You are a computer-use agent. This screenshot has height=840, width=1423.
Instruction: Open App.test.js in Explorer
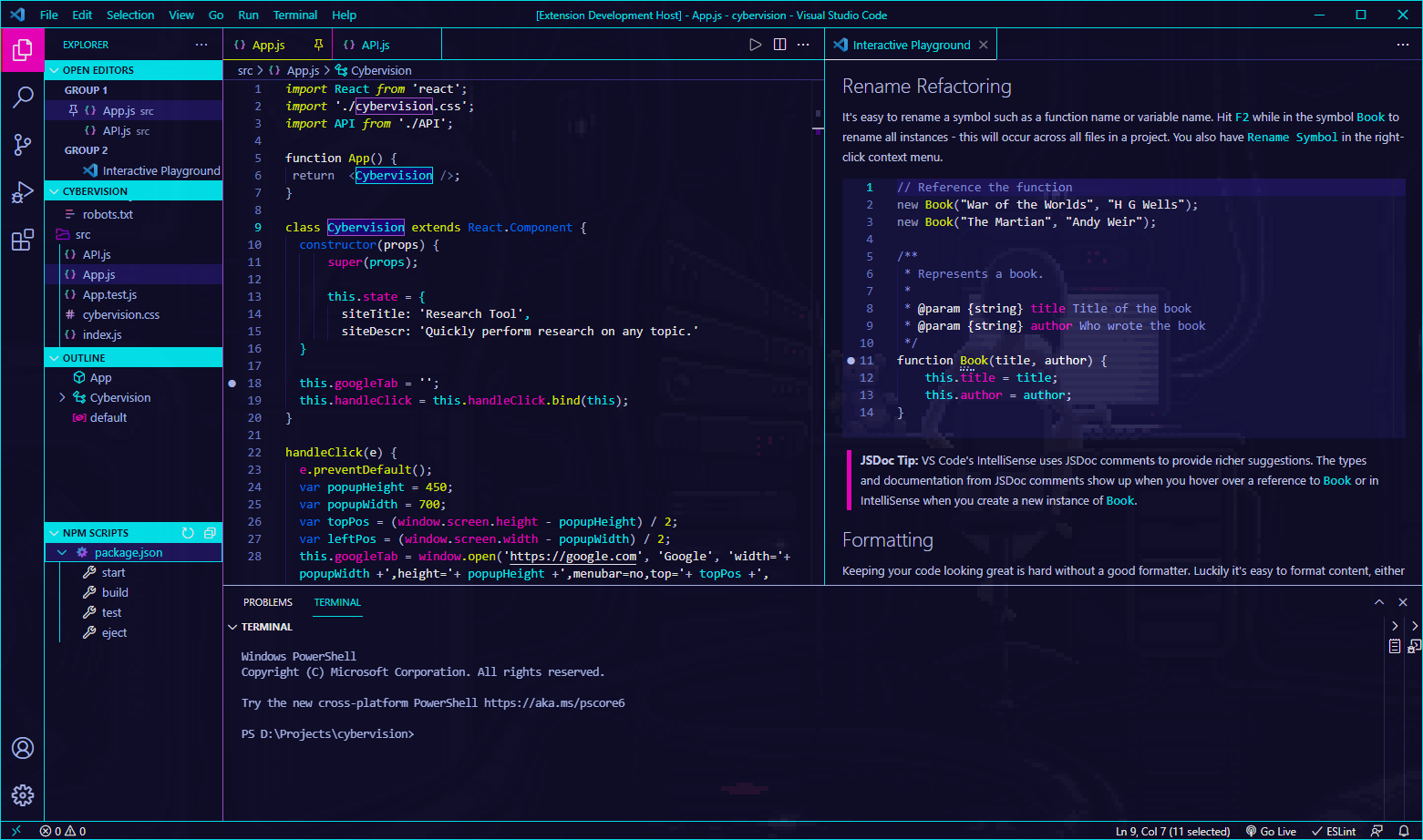pos(109,294)
